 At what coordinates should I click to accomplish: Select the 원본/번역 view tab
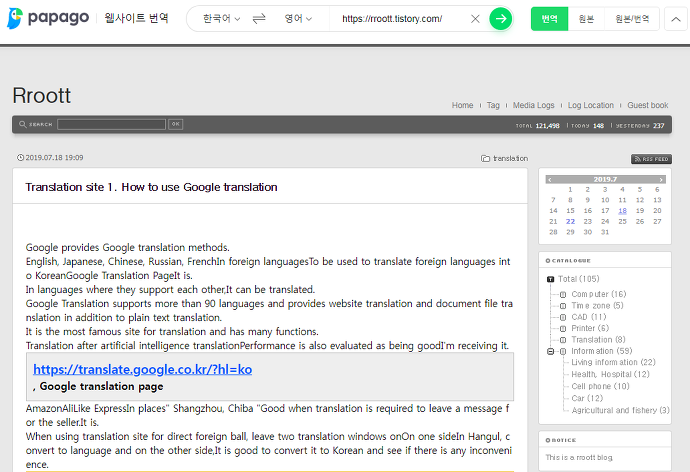[631, 19]
